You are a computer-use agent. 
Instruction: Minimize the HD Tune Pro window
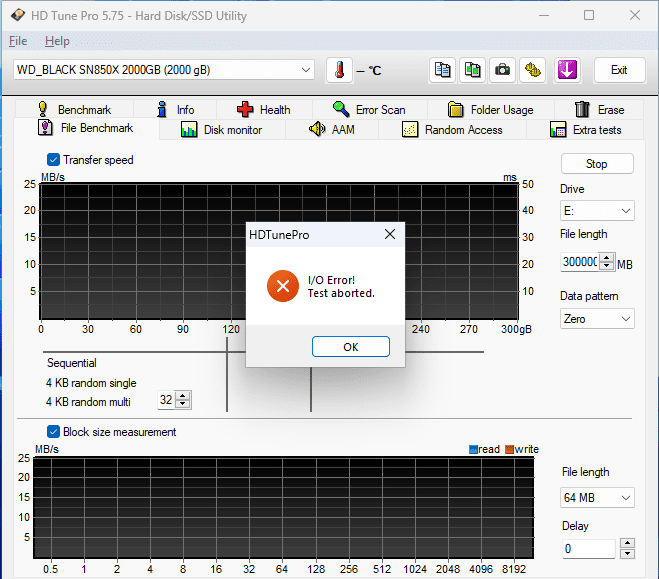pyautogui.click(x=544, y=16)
